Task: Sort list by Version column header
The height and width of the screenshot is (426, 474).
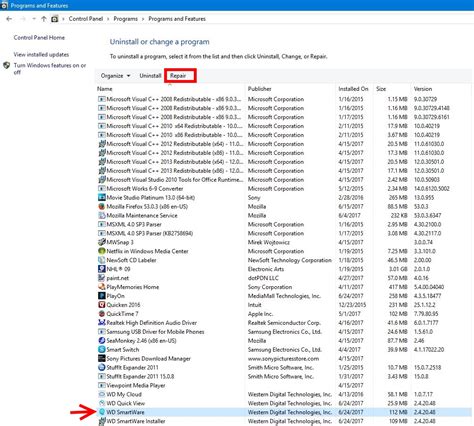Action: pyautogui.click(x=423, y=89)
